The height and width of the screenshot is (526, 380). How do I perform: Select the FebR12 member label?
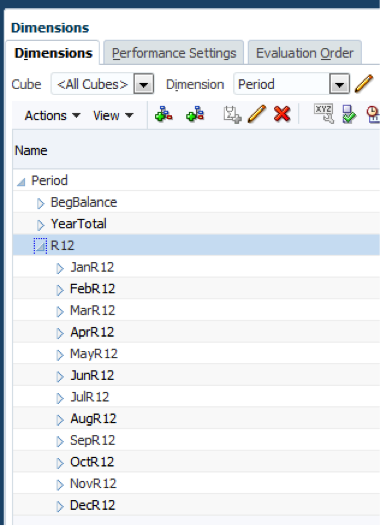coord(93,288)
